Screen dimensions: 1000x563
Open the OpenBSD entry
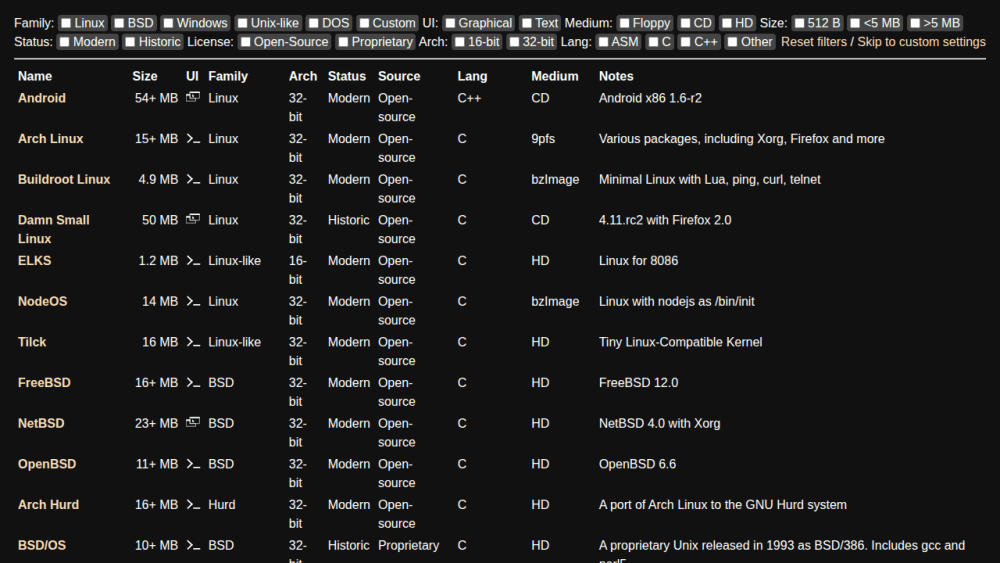(47, 464)
